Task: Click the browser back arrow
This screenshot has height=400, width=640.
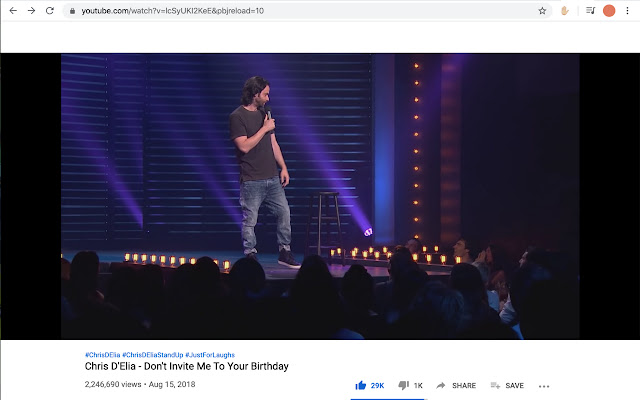Action: tap(12, 10)
